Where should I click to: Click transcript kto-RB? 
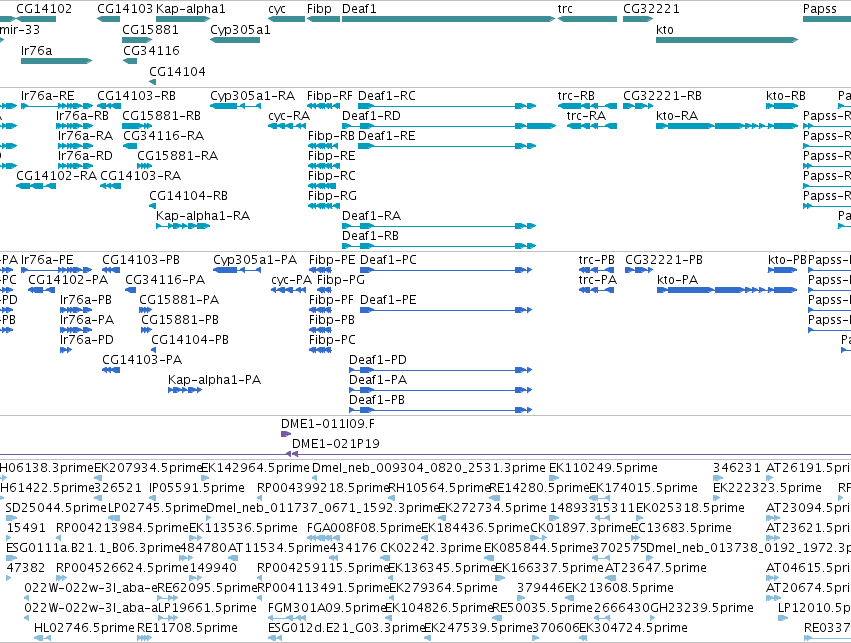[x=786, y=96]
